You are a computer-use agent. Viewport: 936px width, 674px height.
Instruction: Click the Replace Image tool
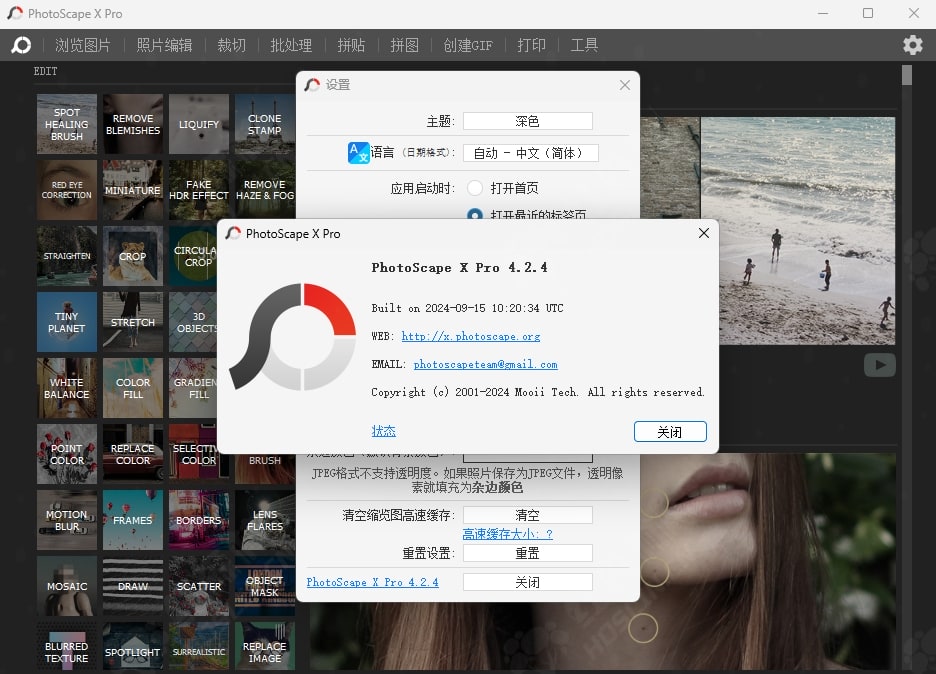pos(264,652)
